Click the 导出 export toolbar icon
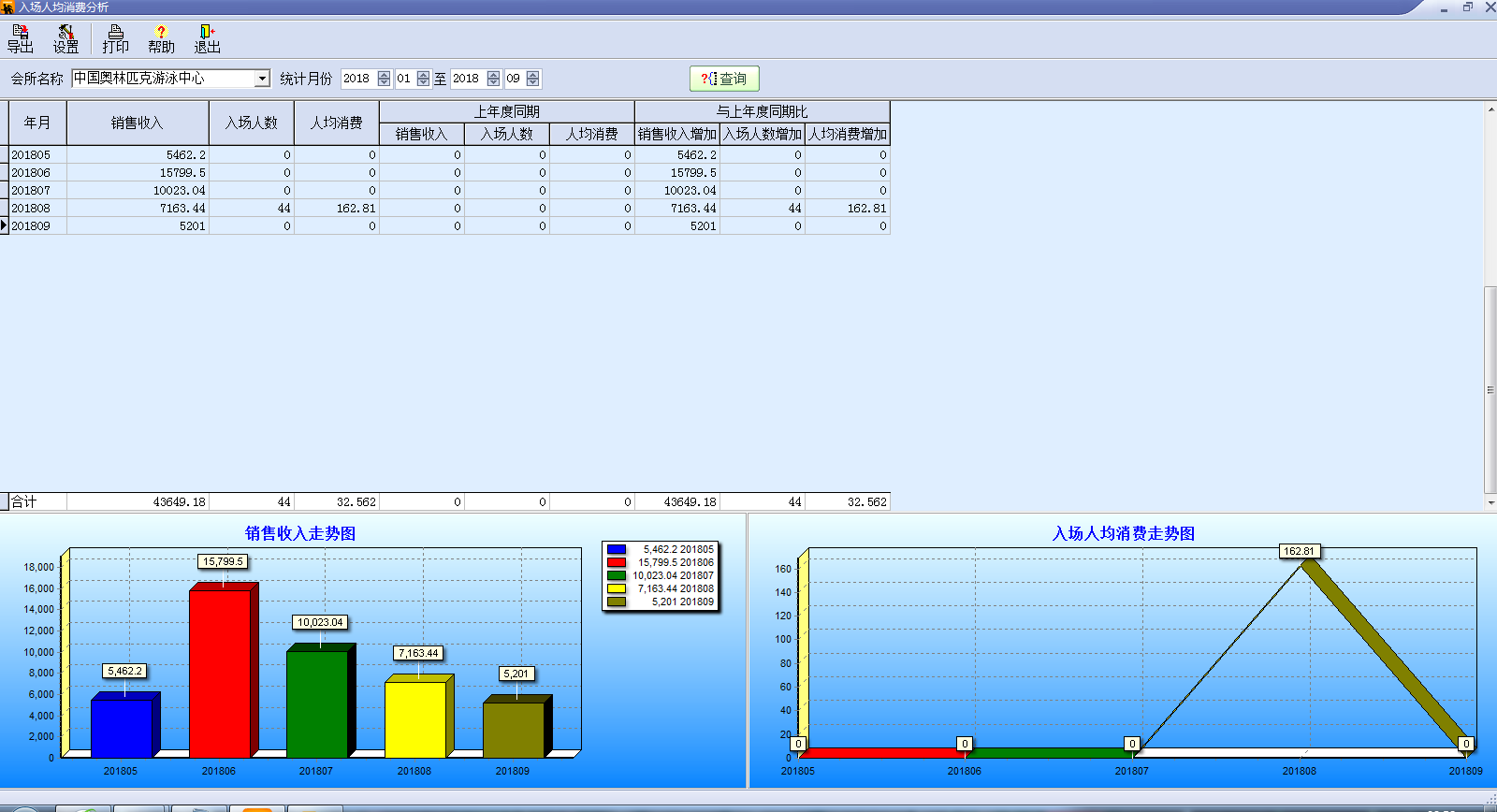 20,39
